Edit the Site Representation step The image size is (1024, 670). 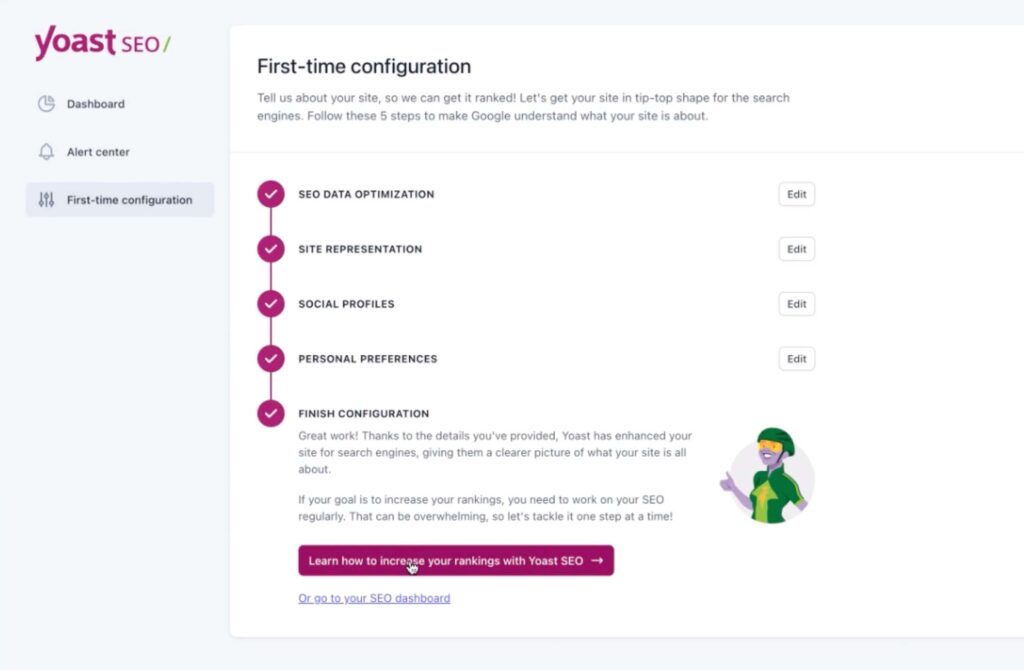pyautogui.click(x=796, y=249)
